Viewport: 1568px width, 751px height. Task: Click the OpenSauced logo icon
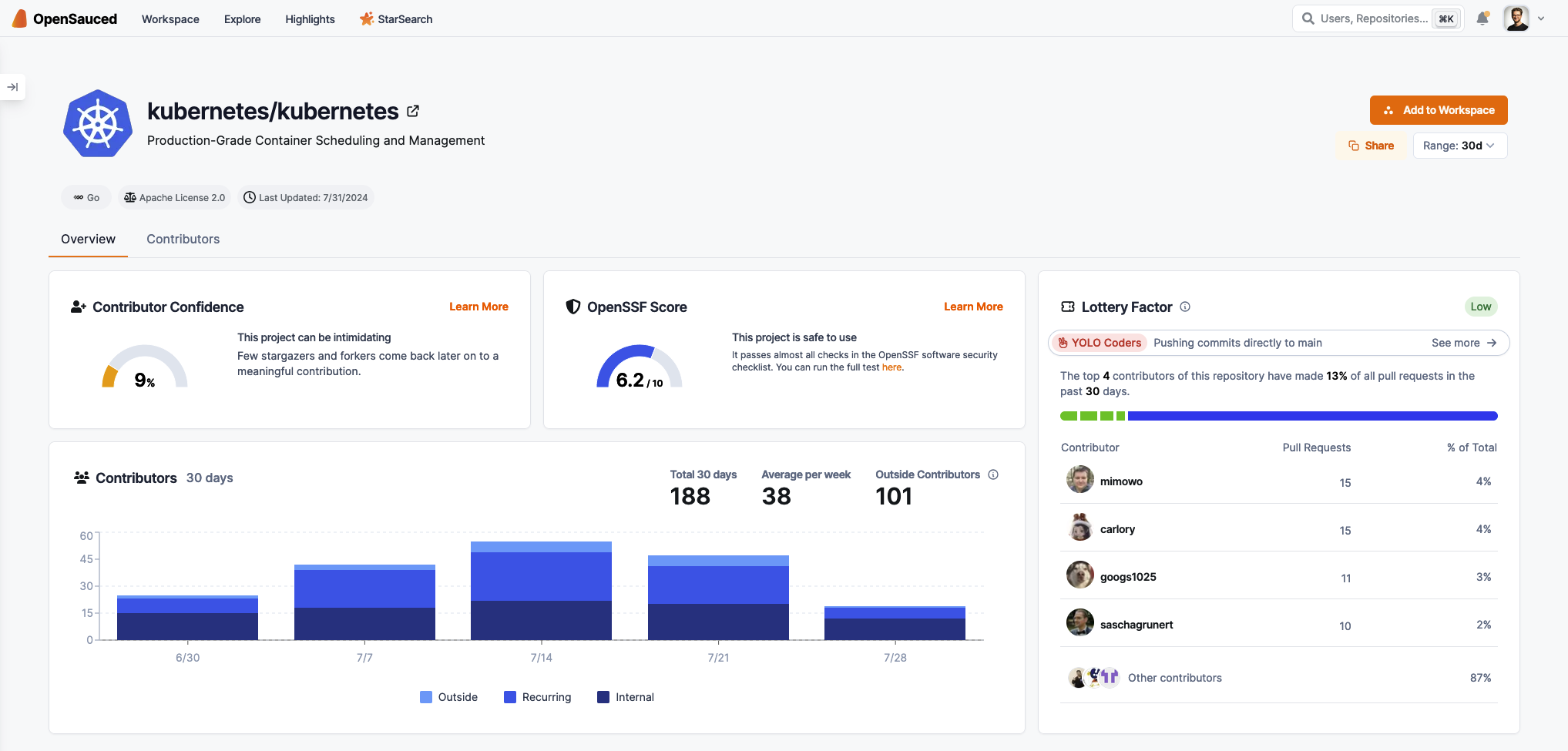pos(18,18)
